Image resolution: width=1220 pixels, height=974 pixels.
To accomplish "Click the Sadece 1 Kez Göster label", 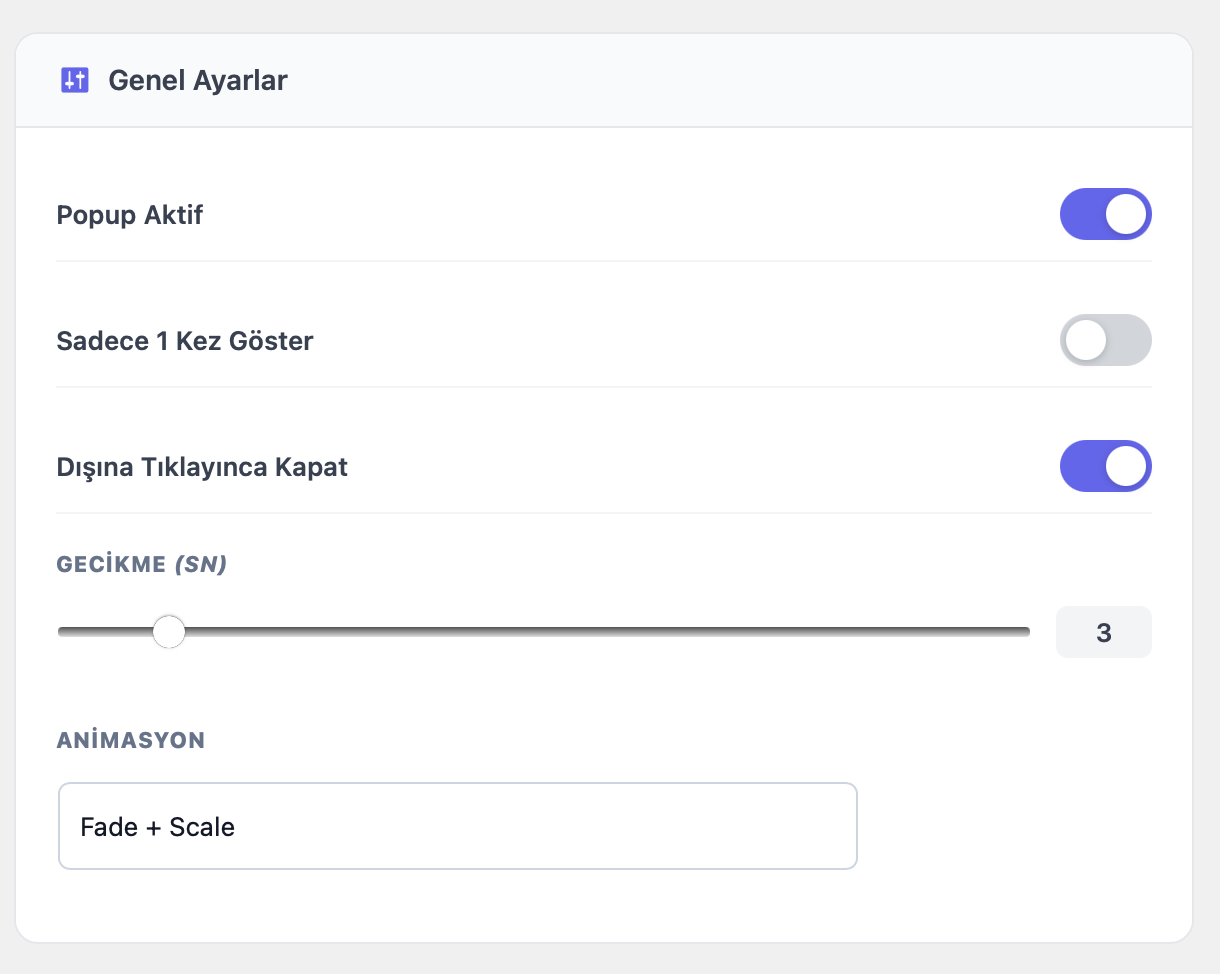I will click(185, 341).
